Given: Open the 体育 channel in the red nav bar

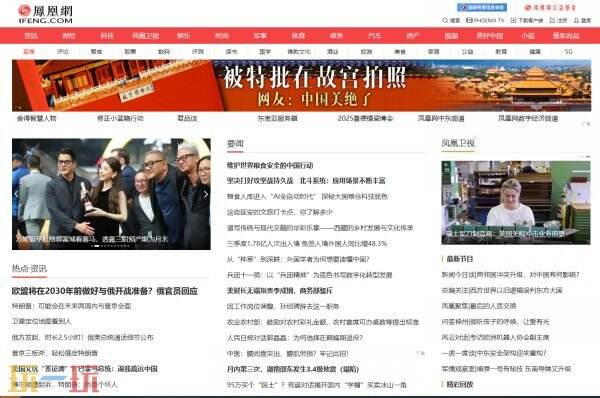Looking at the screenshot, I should pyautogui.click(x=298, y=36).
